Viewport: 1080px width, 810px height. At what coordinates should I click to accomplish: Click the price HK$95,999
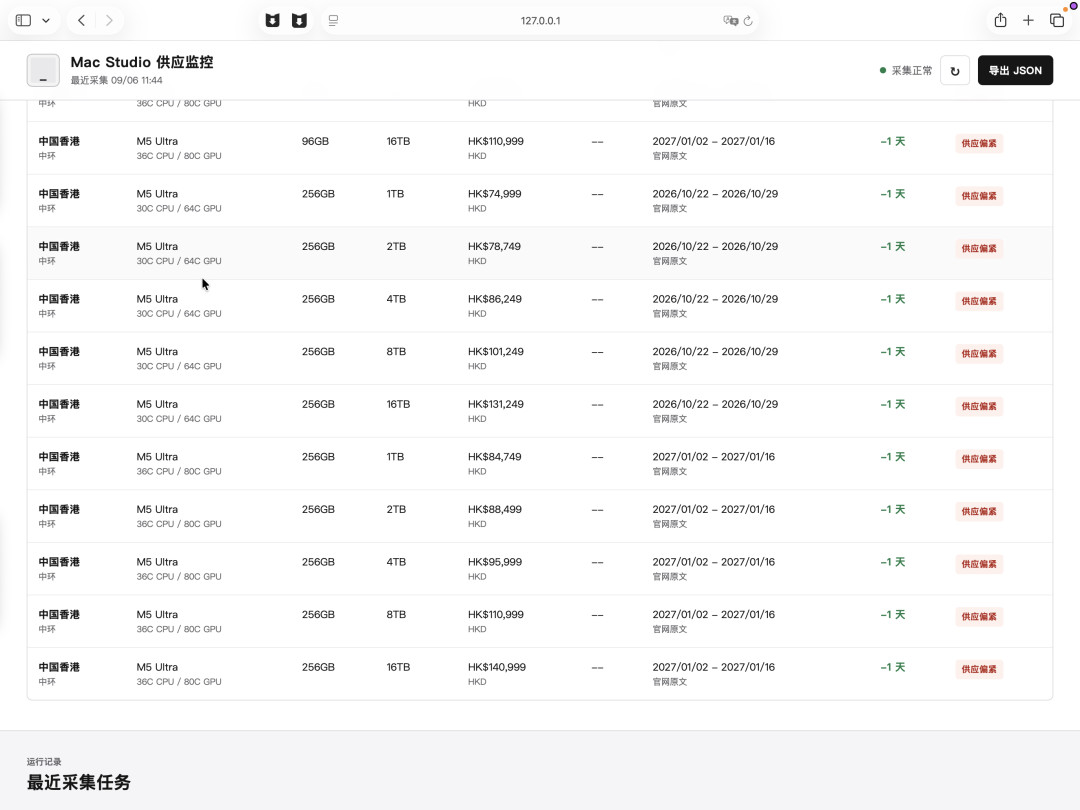coord(495,562)
